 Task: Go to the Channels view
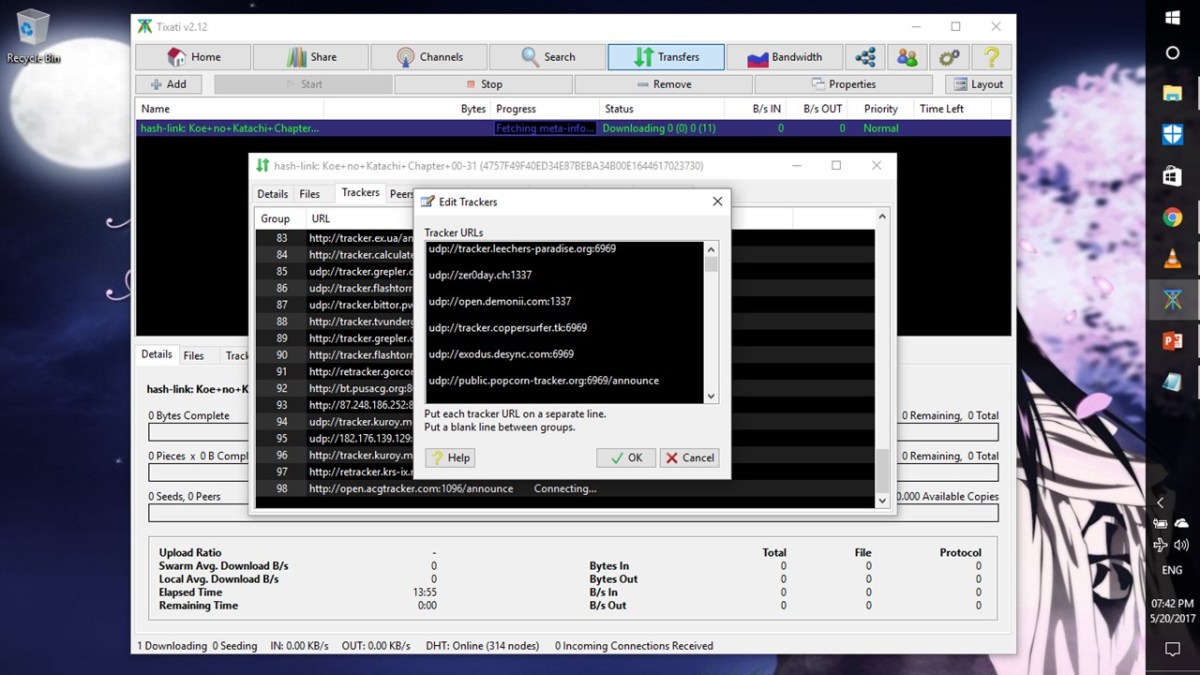pyautogui.click(x=428, y=57)
